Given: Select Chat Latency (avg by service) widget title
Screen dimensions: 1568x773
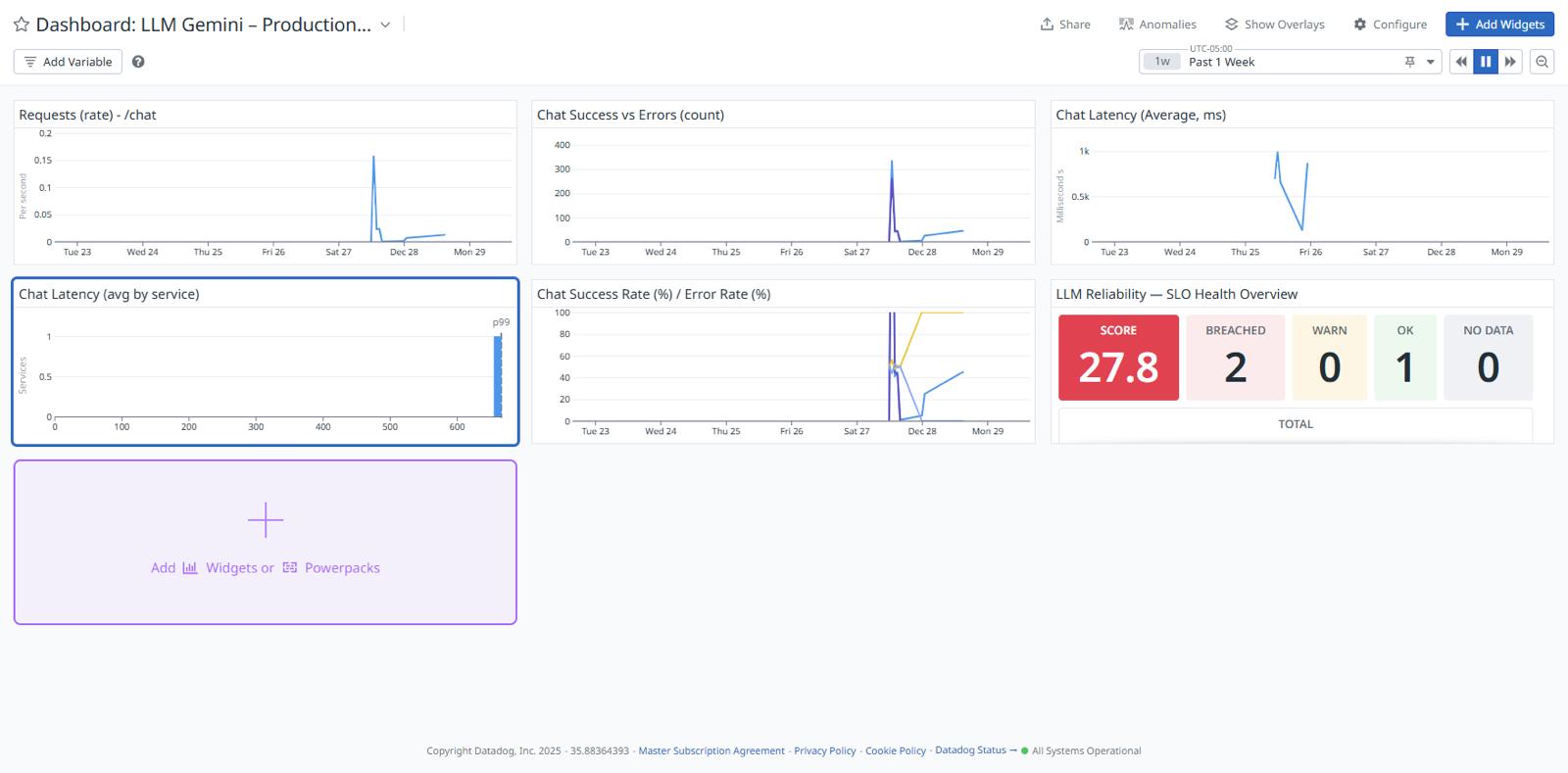Looking at the screenshot, I should point(109,294).
